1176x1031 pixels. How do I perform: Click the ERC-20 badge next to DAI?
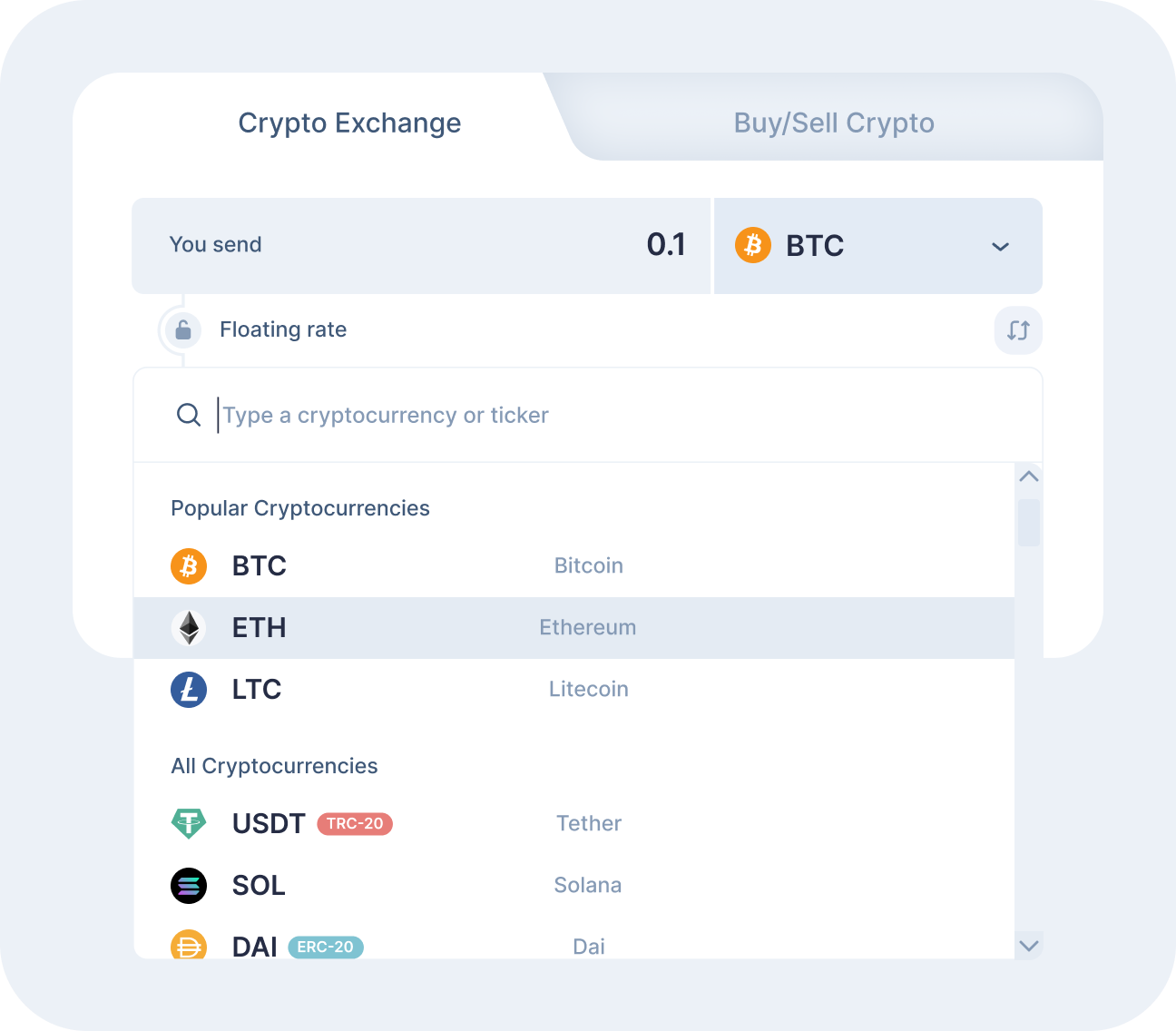pyautogui.click(x=326, y=947)
